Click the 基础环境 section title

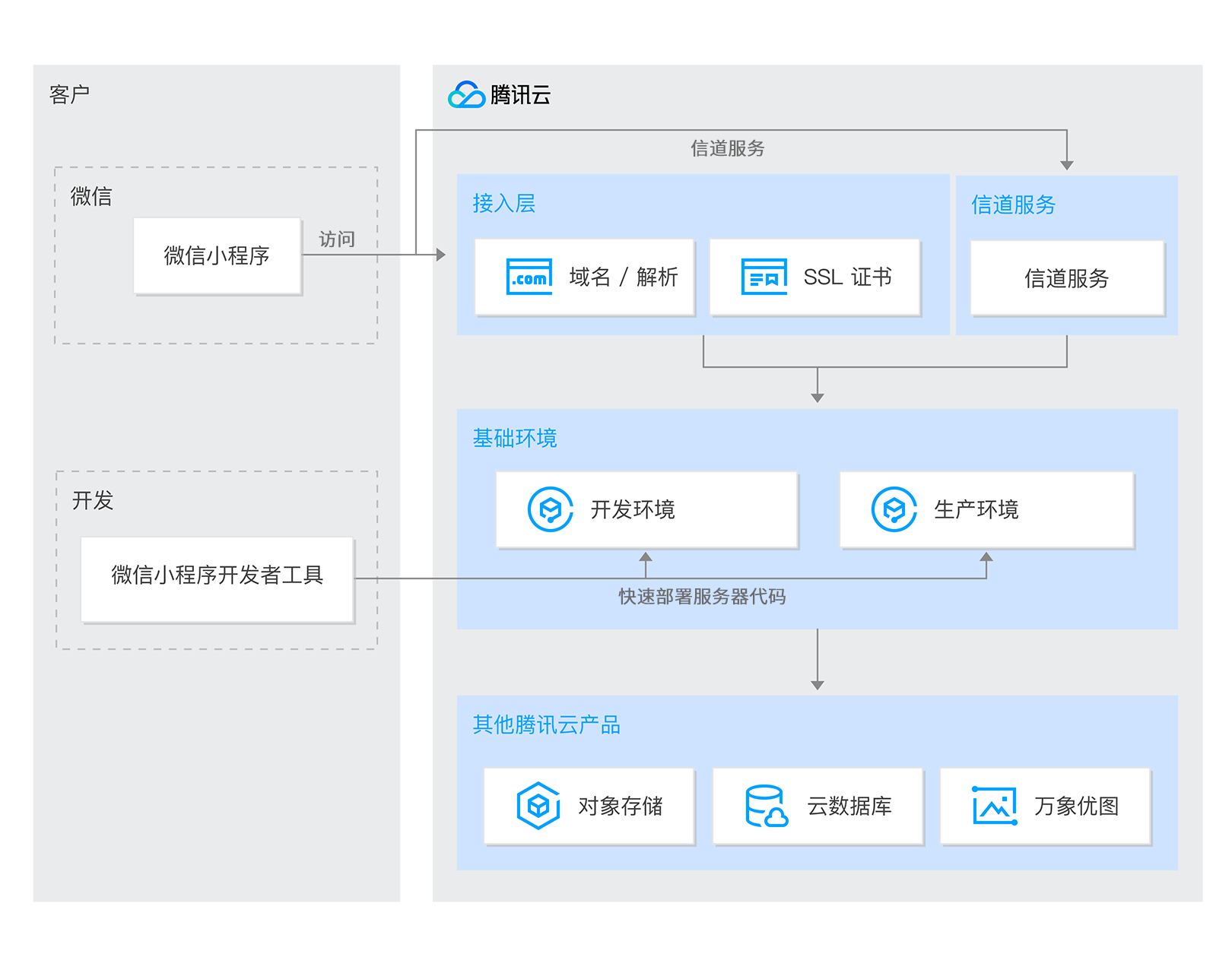pos(515,438)
